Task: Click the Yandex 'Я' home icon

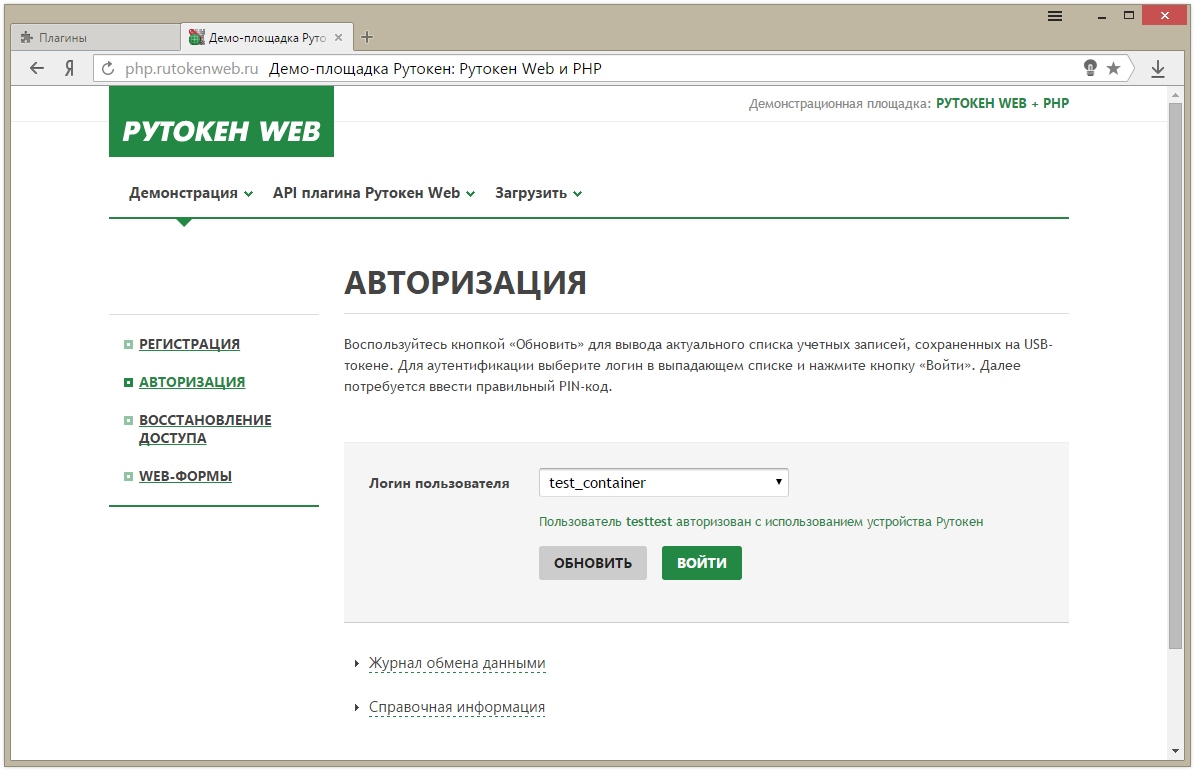Action: 70,68
